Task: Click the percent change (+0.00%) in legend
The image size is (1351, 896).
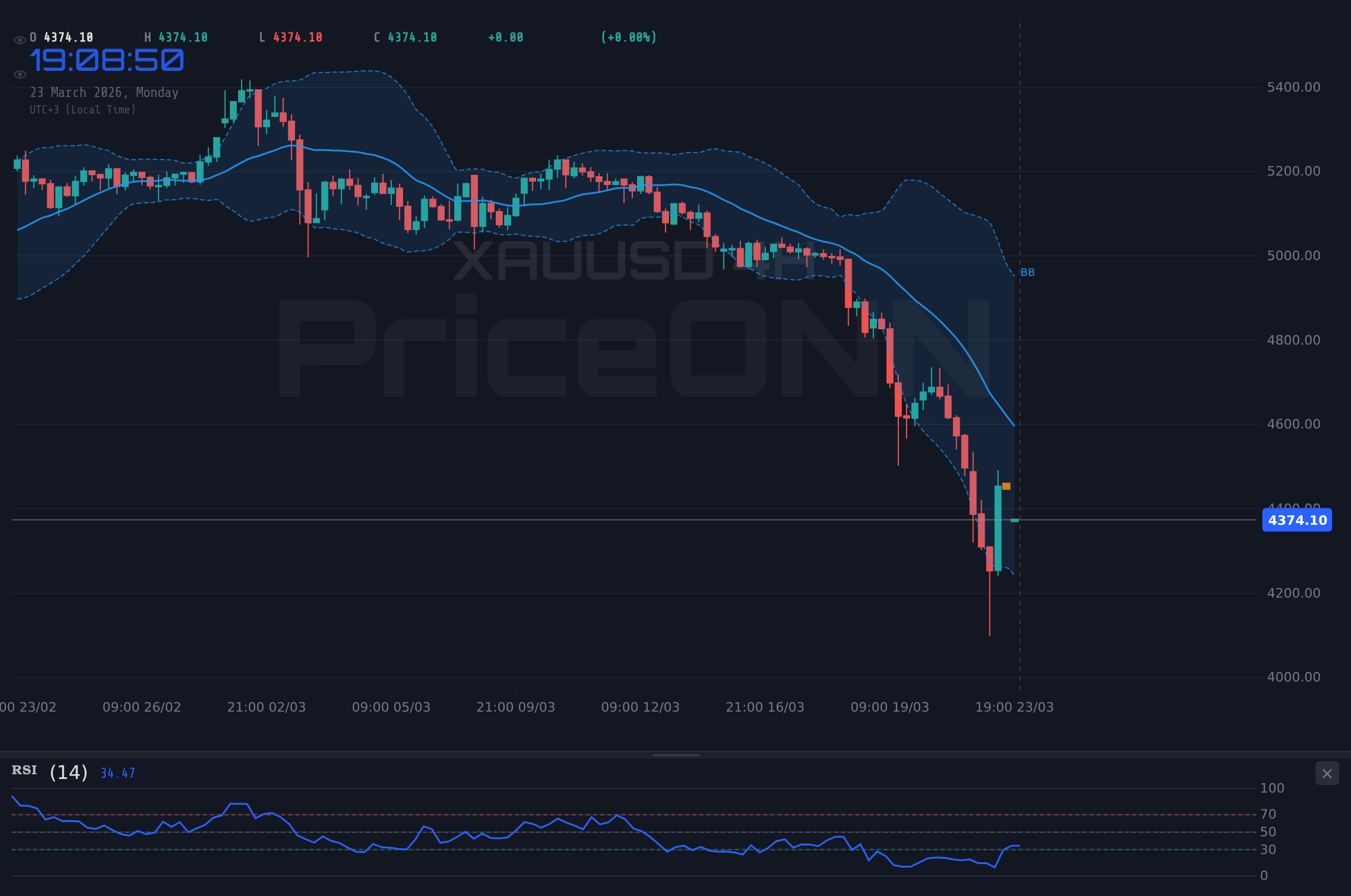Action: 629,37
